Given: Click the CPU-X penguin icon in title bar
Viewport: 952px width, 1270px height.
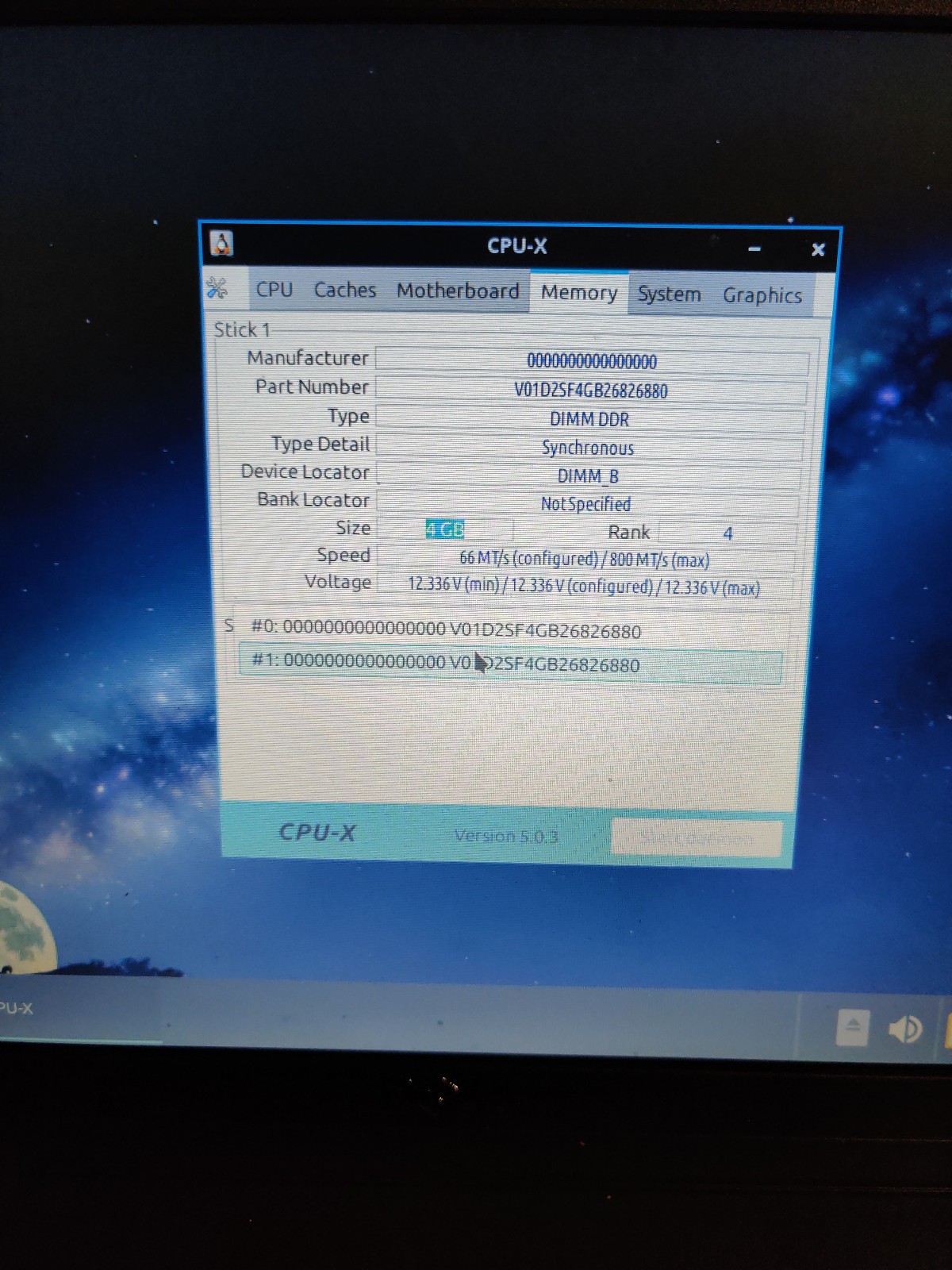Looking at the screenshot, I should (x=221, y=244).
